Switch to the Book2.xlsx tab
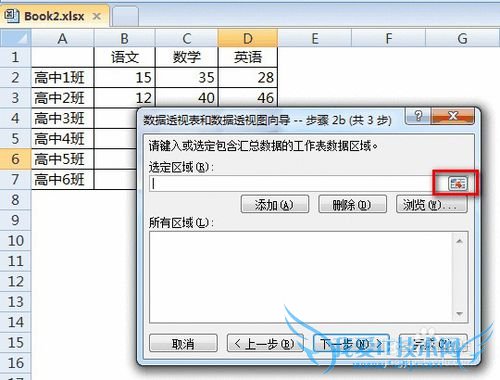The height and width of the screenshot is (380, 500). click(54, 16)
